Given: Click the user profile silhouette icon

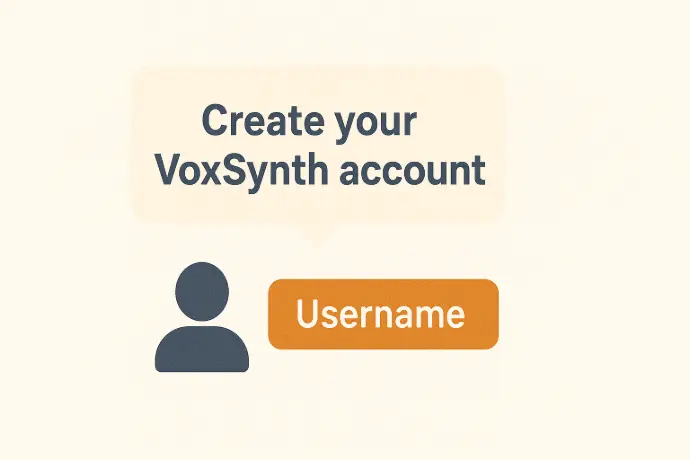Looking at the screenshot, I should click(202, 317).
